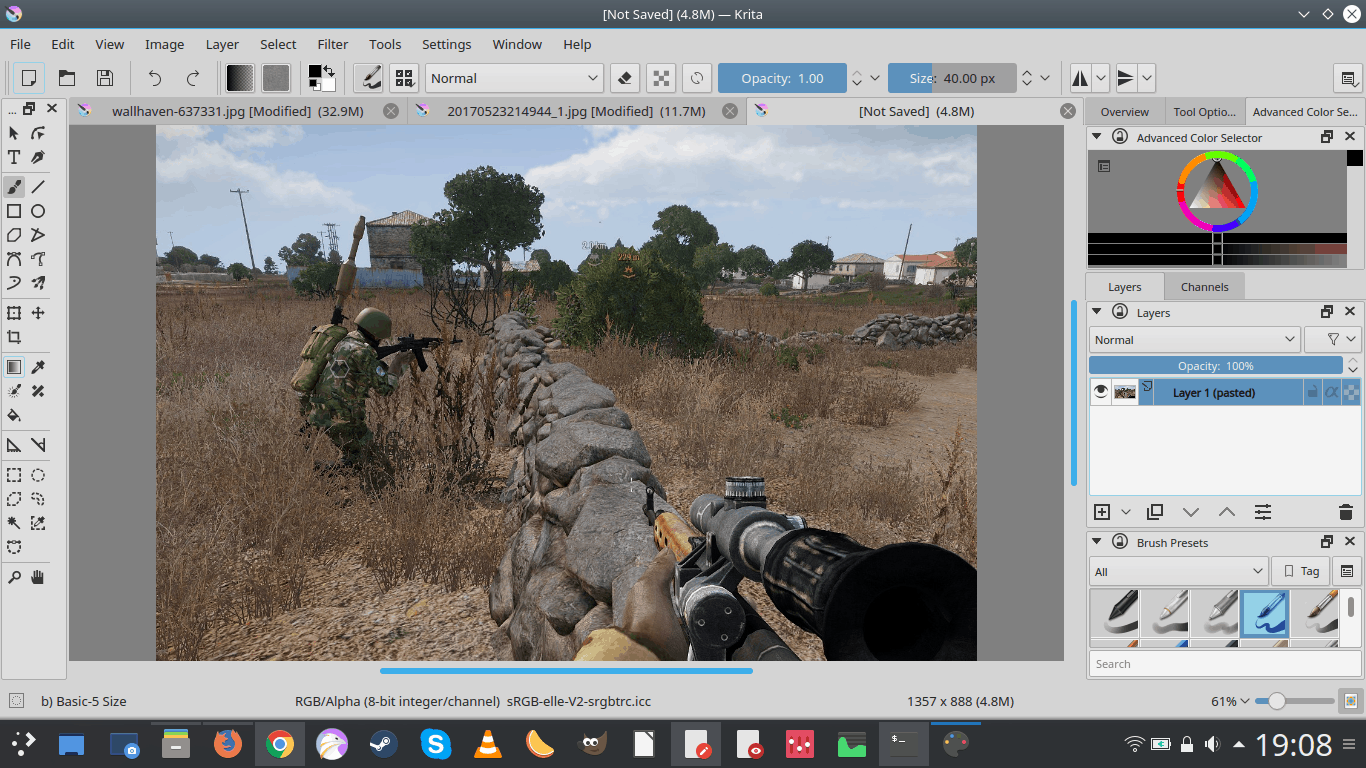Select the Freehand Brush tool
The width and height of the screenshot is (1366, 768).
coord(14,187)
